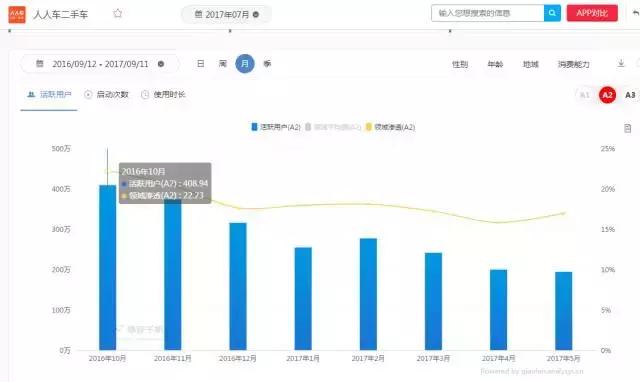Click the back arrow icon at top right
Image resolution: width=640 pixels, height=382 pixels.
tap(636, 13)
